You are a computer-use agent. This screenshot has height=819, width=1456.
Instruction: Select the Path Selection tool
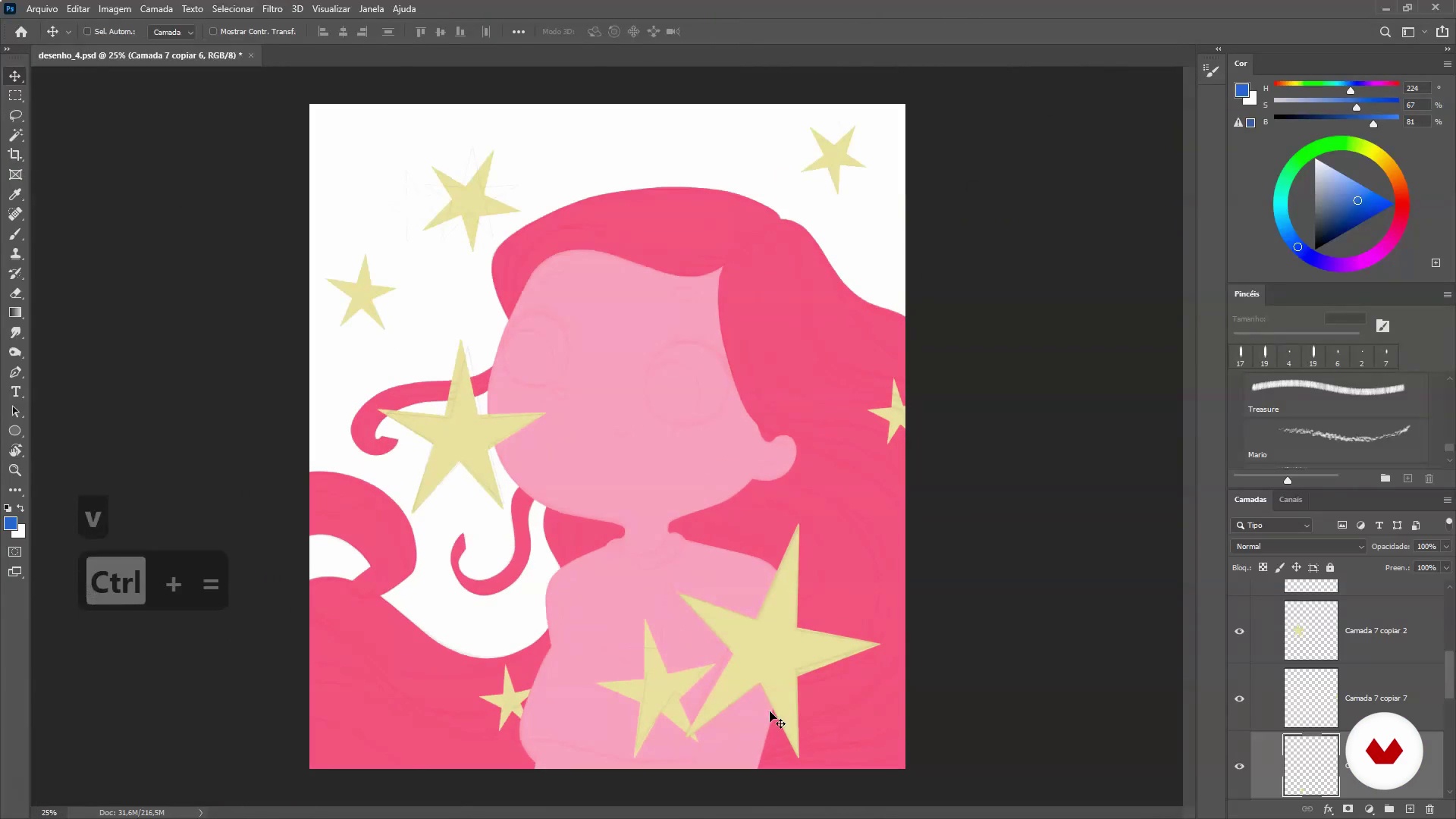15,411
